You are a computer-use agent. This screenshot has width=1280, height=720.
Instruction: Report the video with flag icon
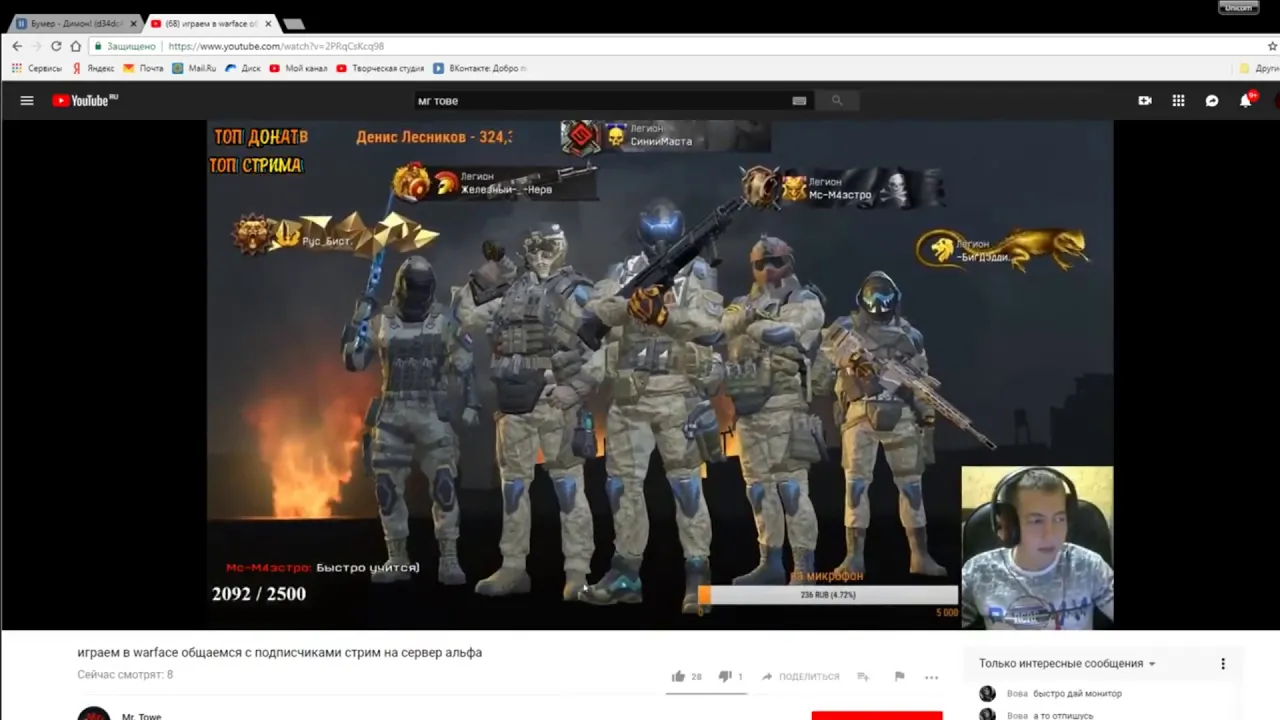[899, 676]
